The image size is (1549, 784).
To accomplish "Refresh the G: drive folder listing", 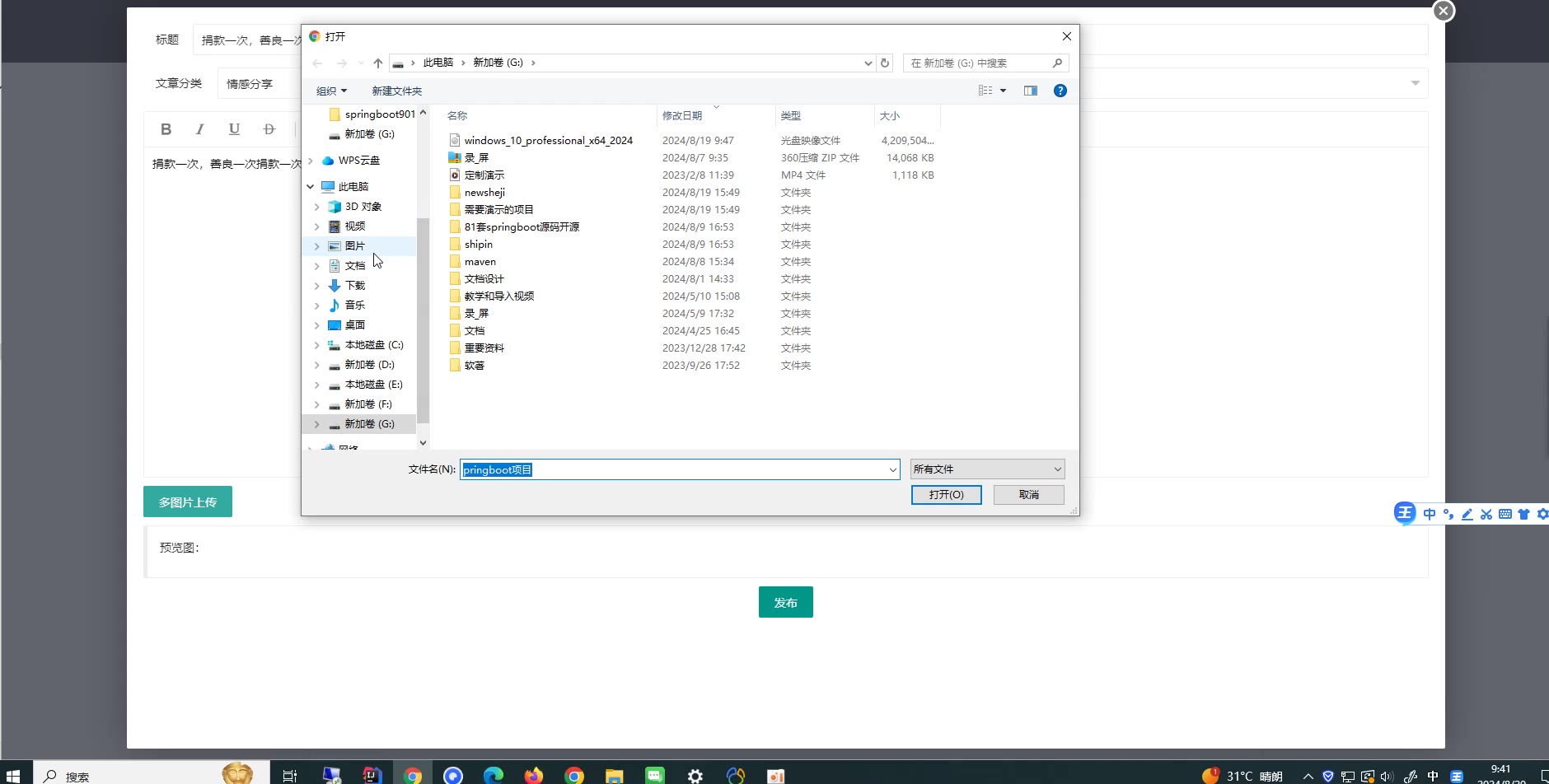I will [x=885, y=63].
